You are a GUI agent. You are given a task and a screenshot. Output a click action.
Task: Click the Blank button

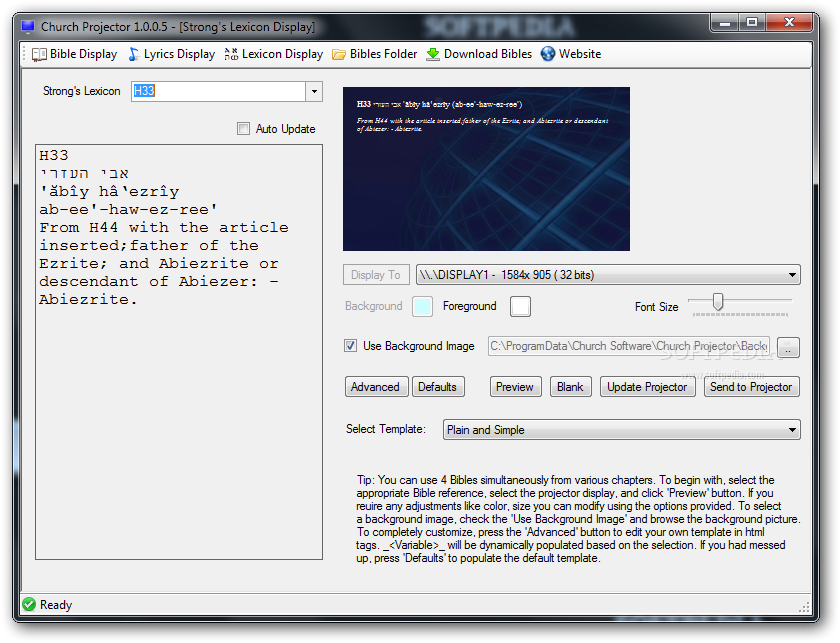[x=571, y=387]
